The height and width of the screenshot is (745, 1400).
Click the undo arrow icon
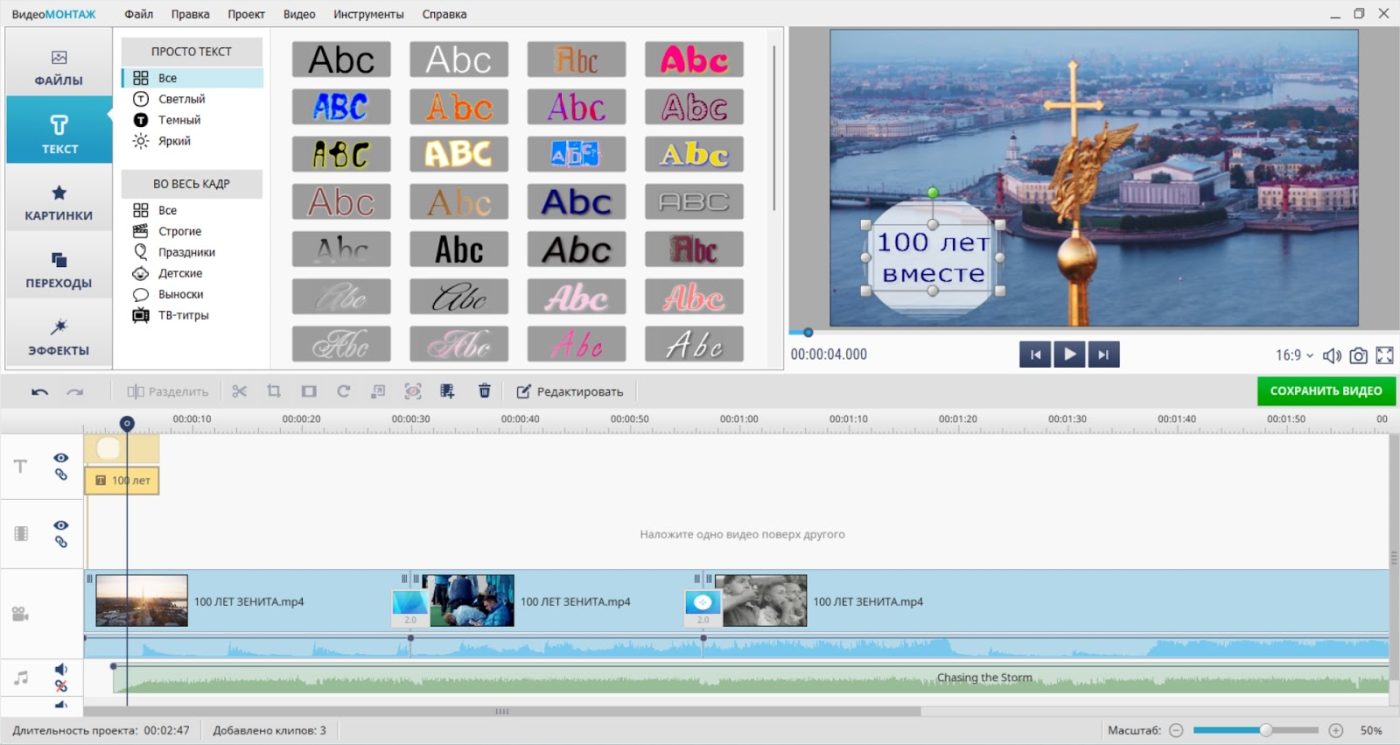pos(40,391)
